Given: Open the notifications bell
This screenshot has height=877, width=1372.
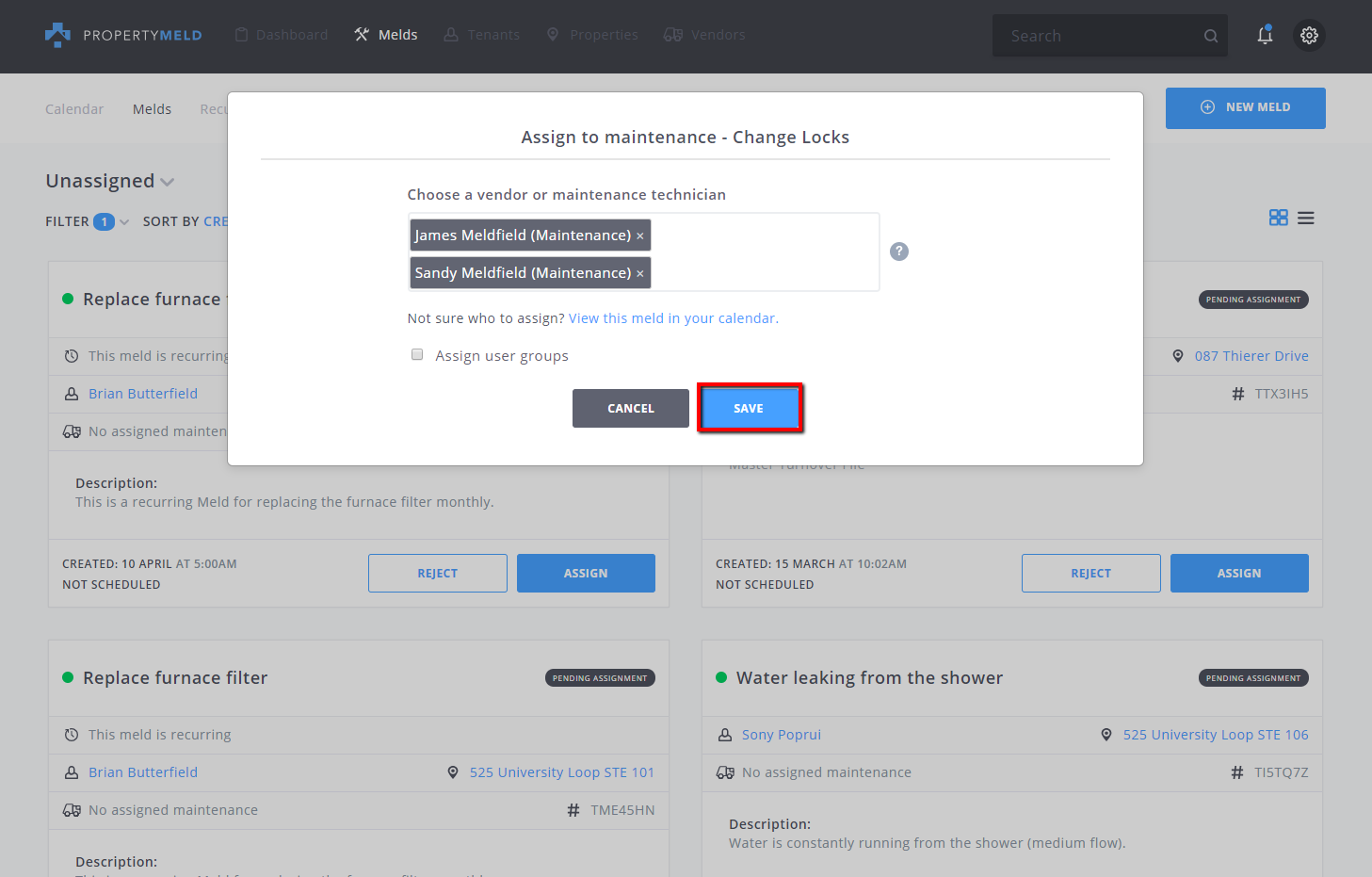Looking at the screenshot, I should [1265, 36].
